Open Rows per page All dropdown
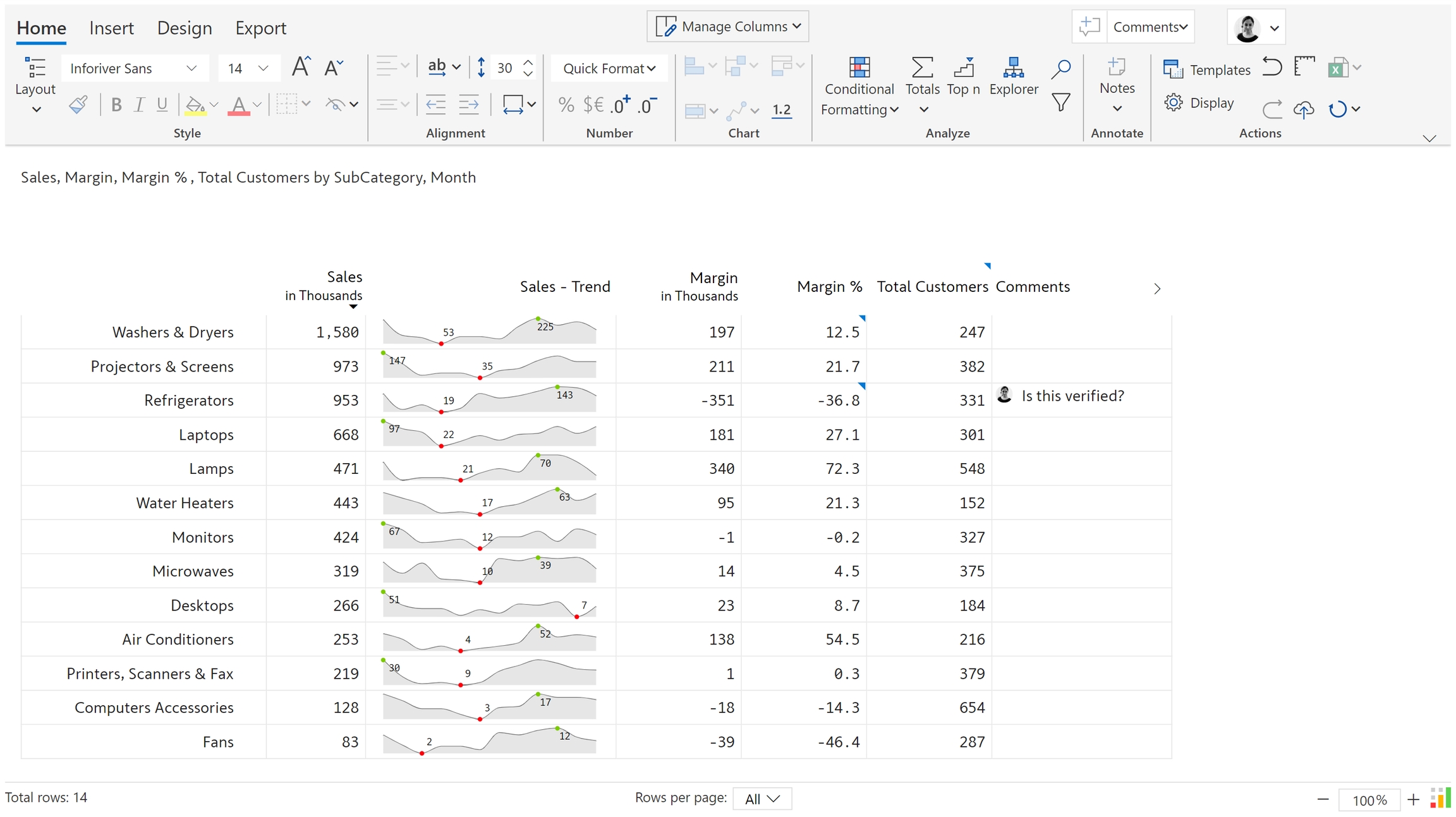This screenshot has width=1456, height=817. pos(761,799)
